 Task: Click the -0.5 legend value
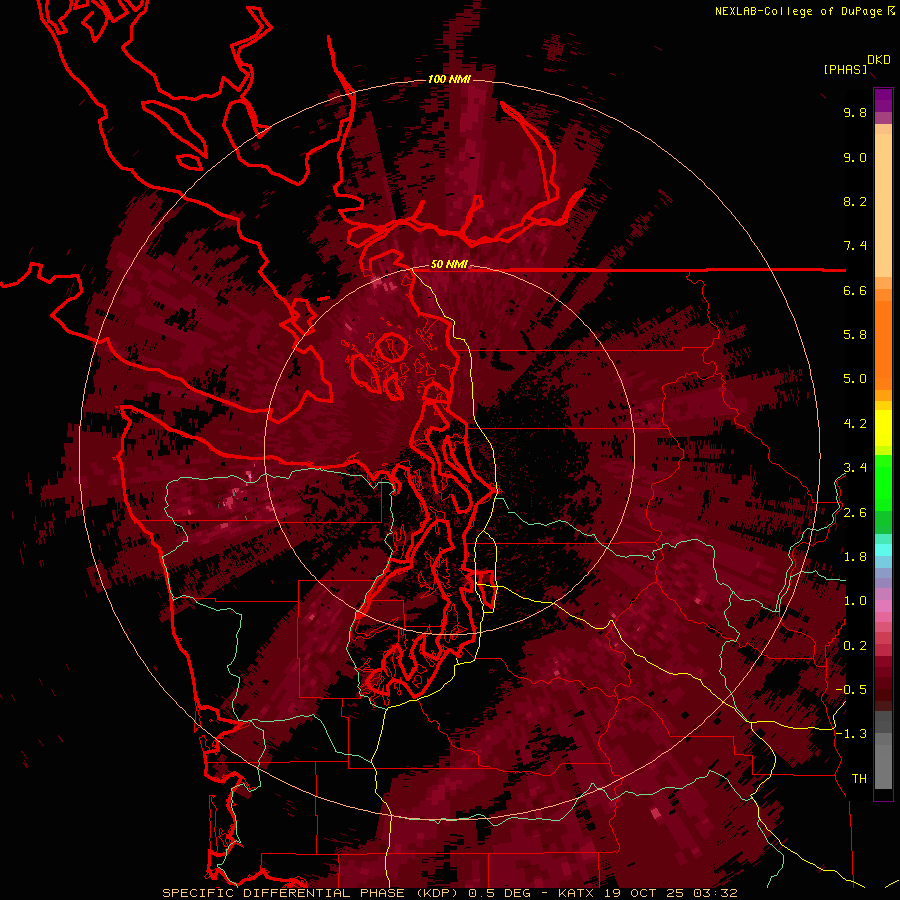click(851, 690)
